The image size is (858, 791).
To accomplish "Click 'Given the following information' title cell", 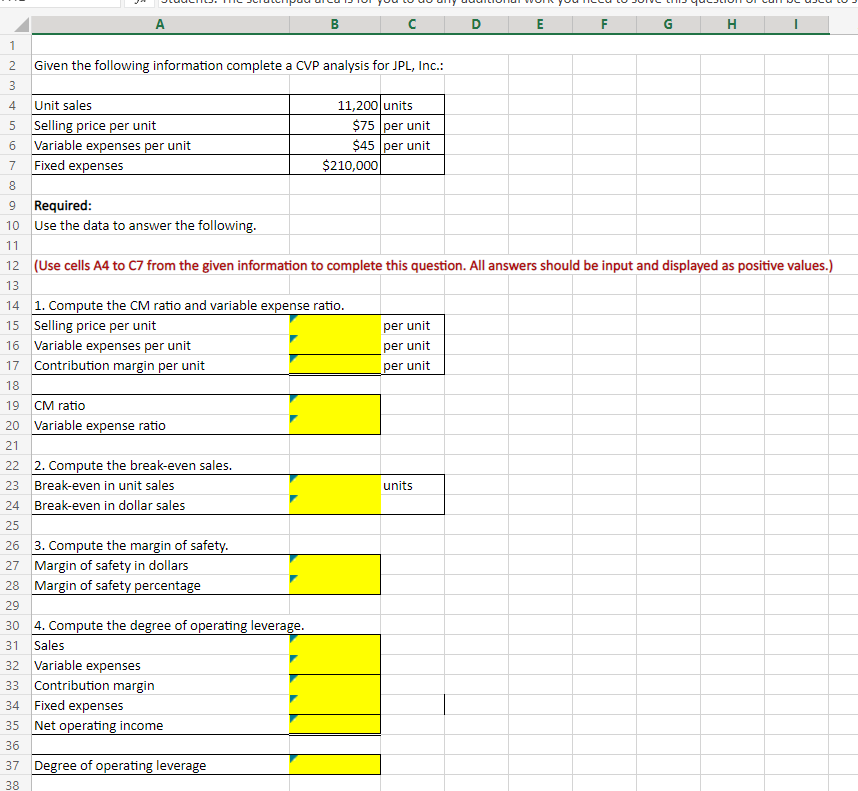I will [x=239, y=66].
